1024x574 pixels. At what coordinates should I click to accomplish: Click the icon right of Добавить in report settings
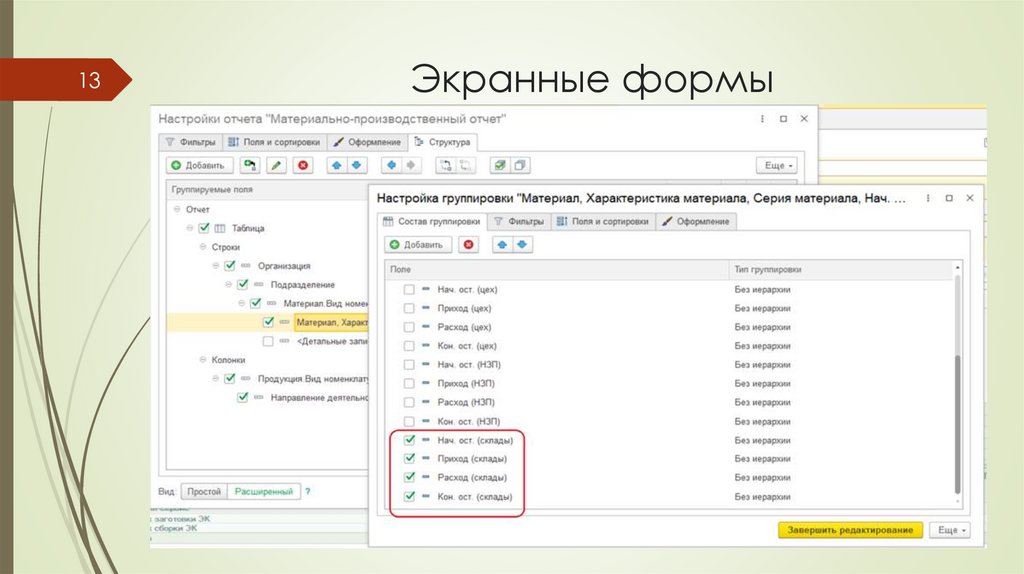(249, 166)
